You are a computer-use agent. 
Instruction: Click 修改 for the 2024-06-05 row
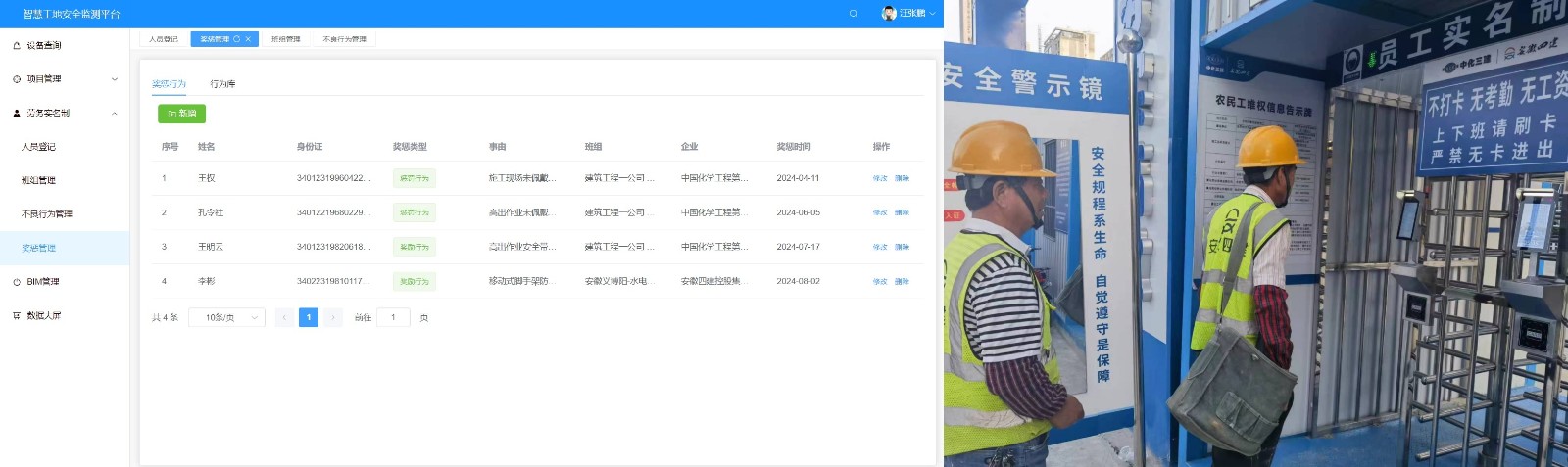tap(880, 212)
